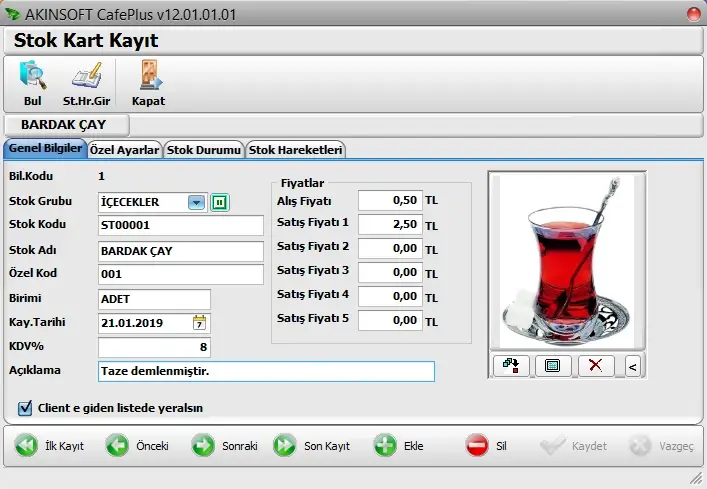Click the red window close button
The width and height of the screenshot is (707, 489).
tap(693, 14)
